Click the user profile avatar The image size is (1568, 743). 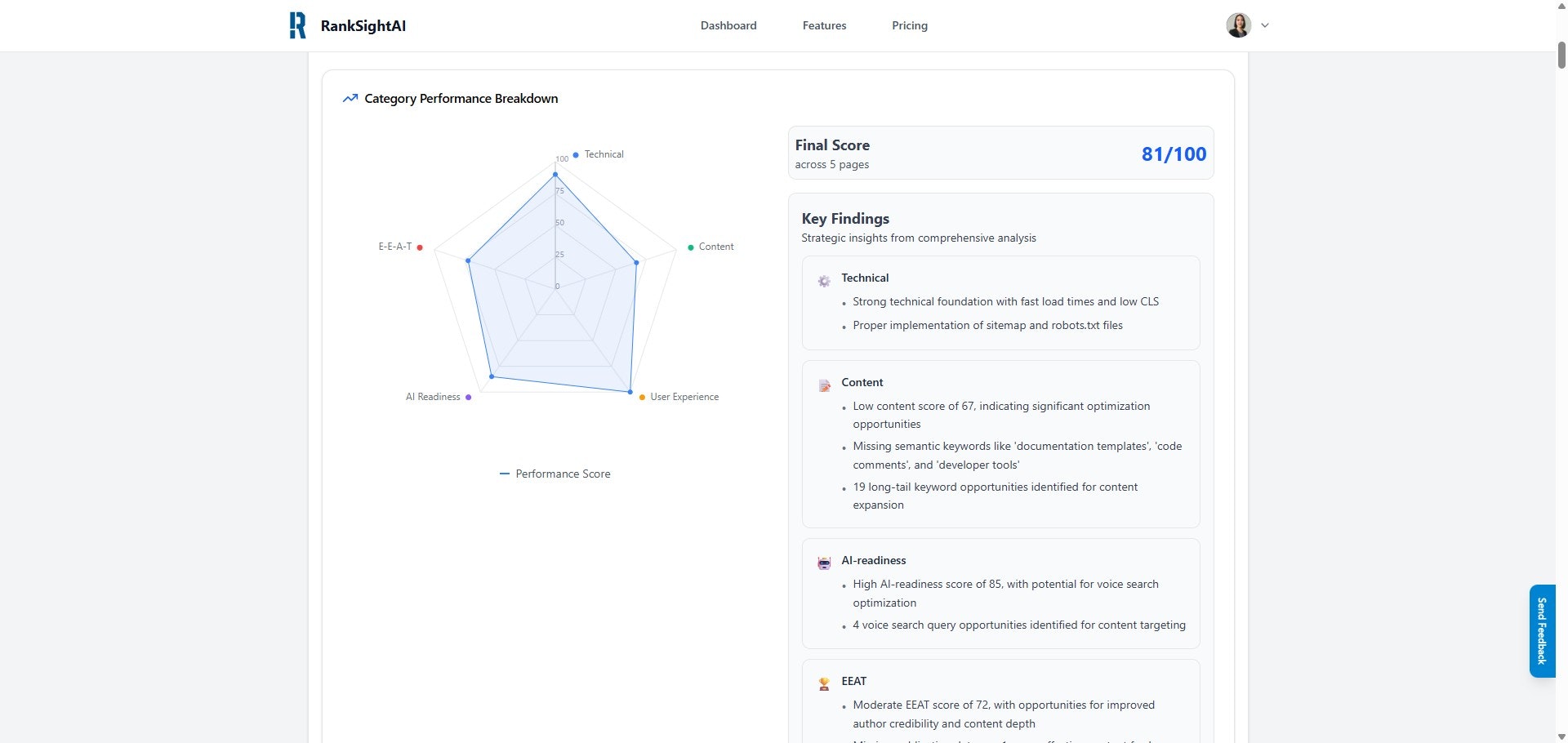pyautogui.click(x=1238, y=25)
